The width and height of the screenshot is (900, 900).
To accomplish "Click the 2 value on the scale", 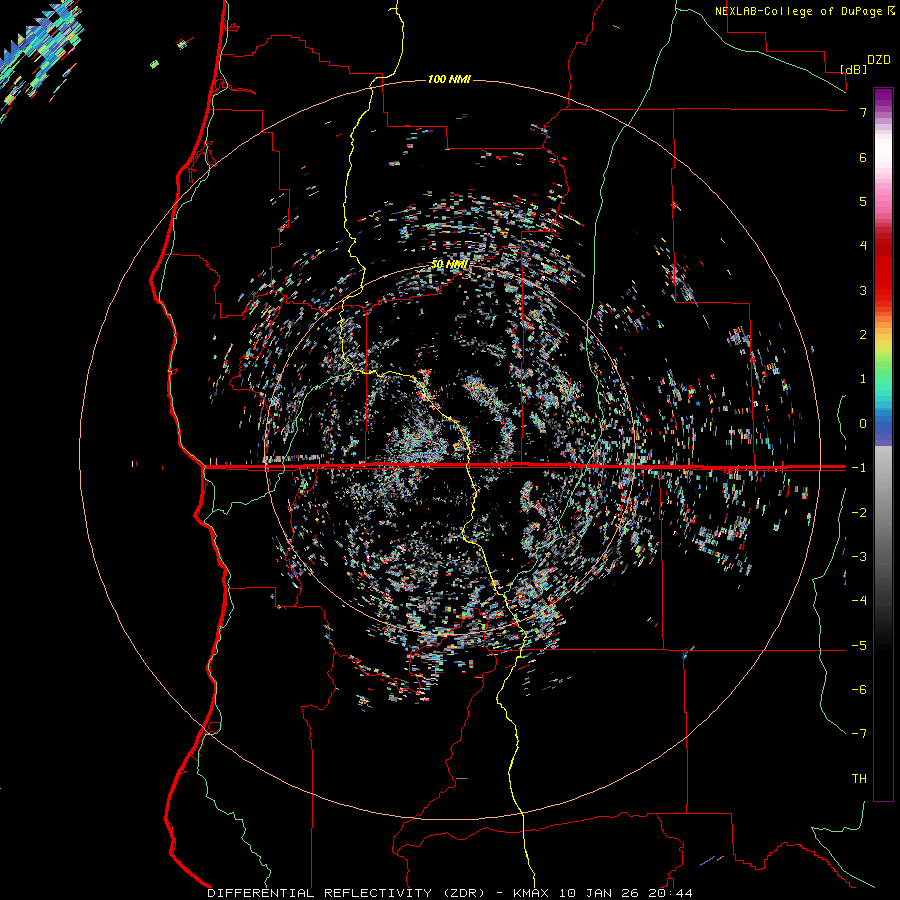I will [863, 335].
